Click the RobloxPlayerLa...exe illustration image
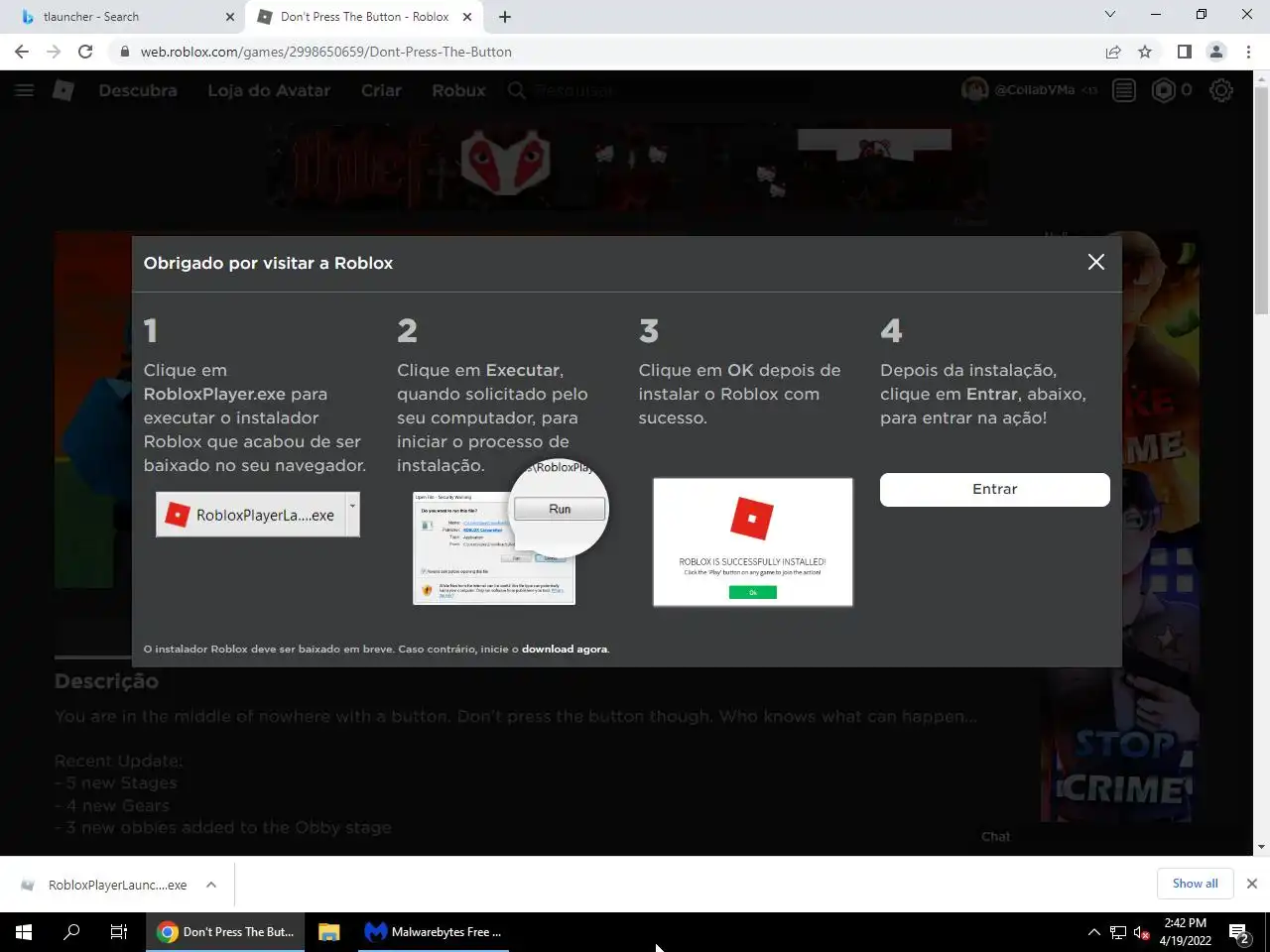The height and width of the screenshot is (952, 1270). pyautogui.click(x=258, y=515)
